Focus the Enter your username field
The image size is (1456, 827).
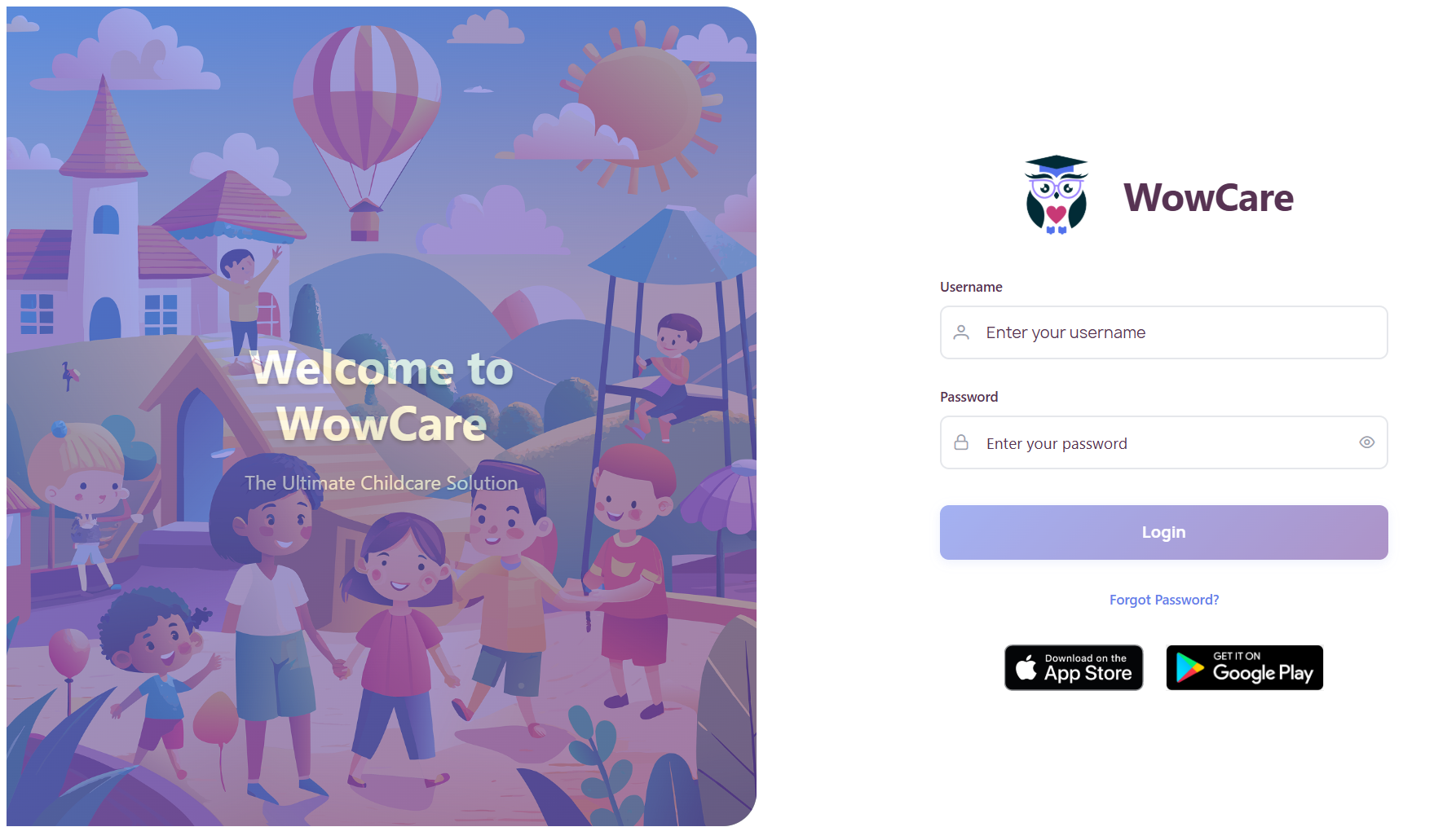(1164, 332)
